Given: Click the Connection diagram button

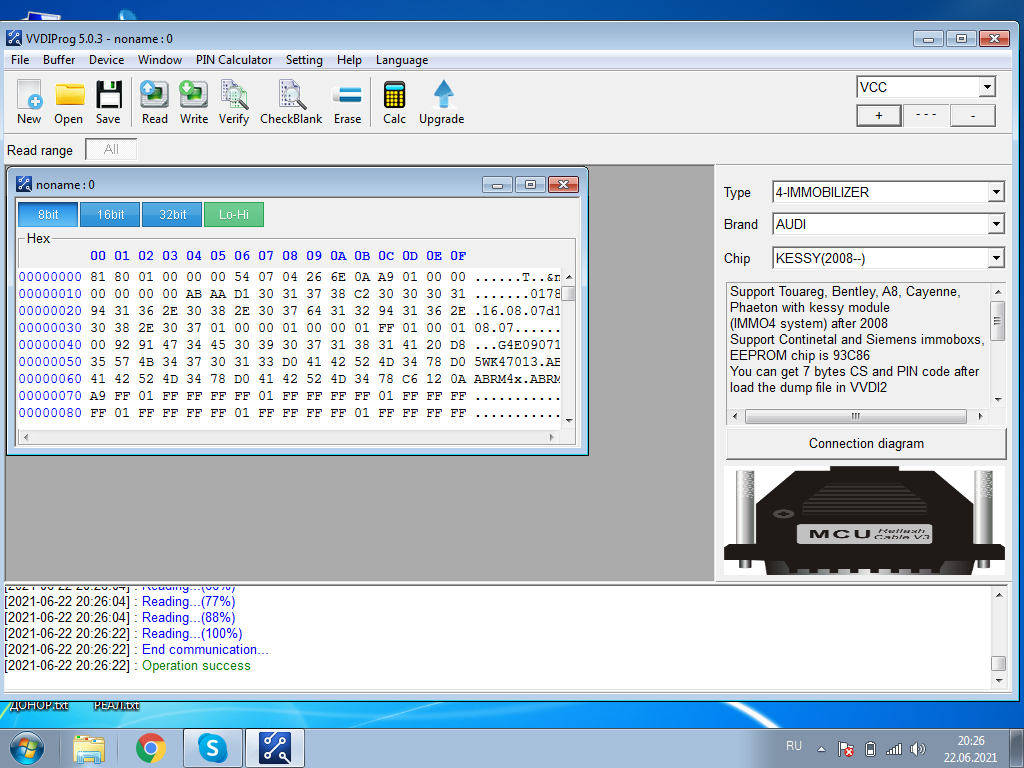Looking at the screenshot, I should tap(866, 443).
